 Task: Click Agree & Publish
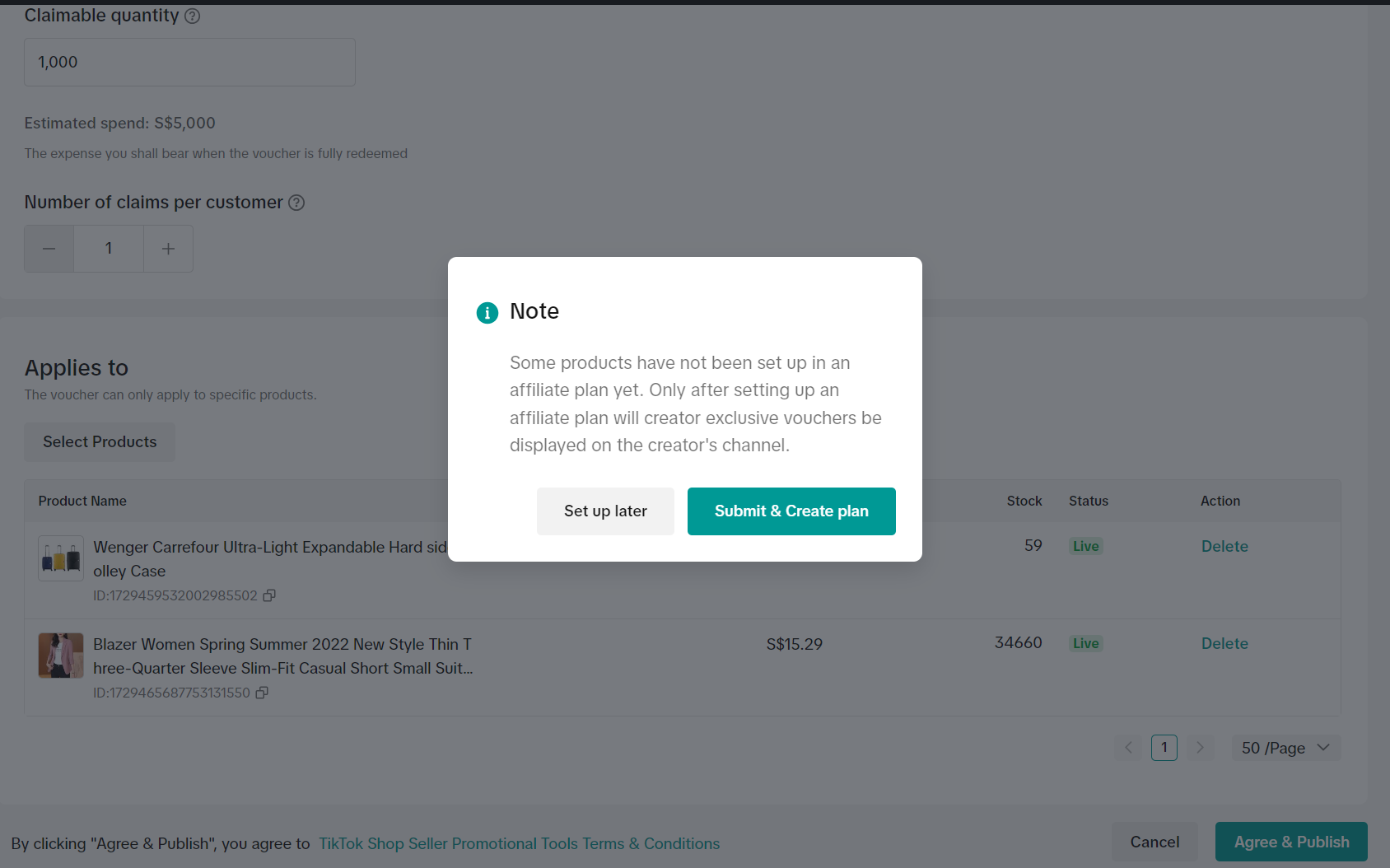click(1291, 842)
